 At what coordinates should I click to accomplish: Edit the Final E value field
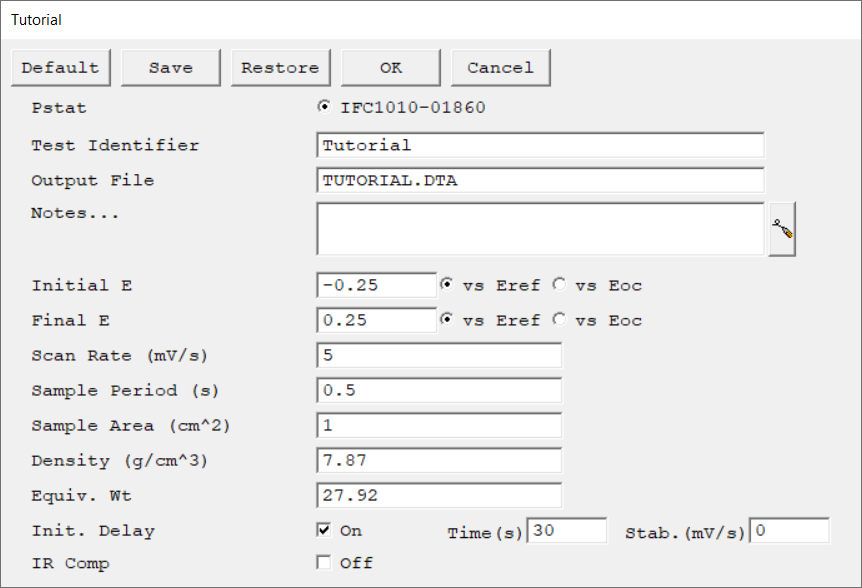tap(377, 320)
